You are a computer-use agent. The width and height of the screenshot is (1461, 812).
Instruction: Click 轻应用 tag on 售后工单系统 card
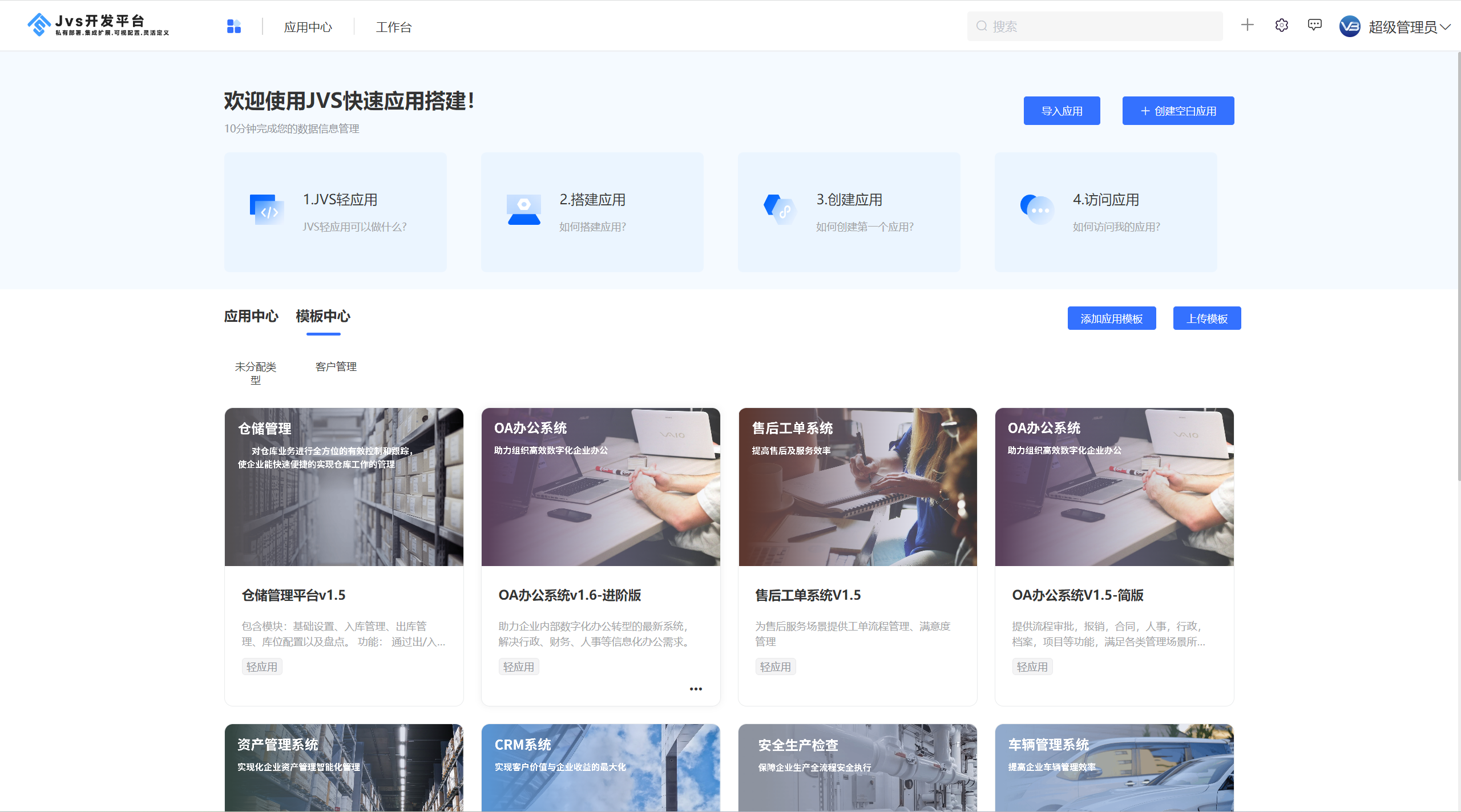point(776,667)
